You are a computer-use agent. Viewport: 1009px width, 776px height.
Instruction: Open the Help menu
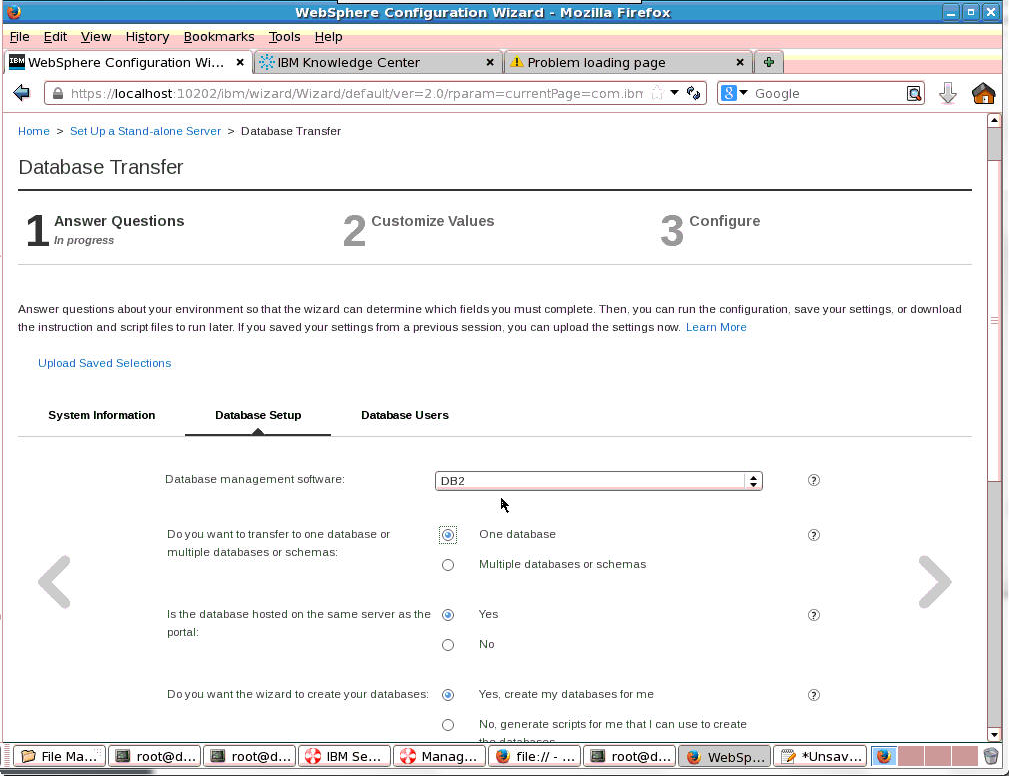(x=328, y=37)
